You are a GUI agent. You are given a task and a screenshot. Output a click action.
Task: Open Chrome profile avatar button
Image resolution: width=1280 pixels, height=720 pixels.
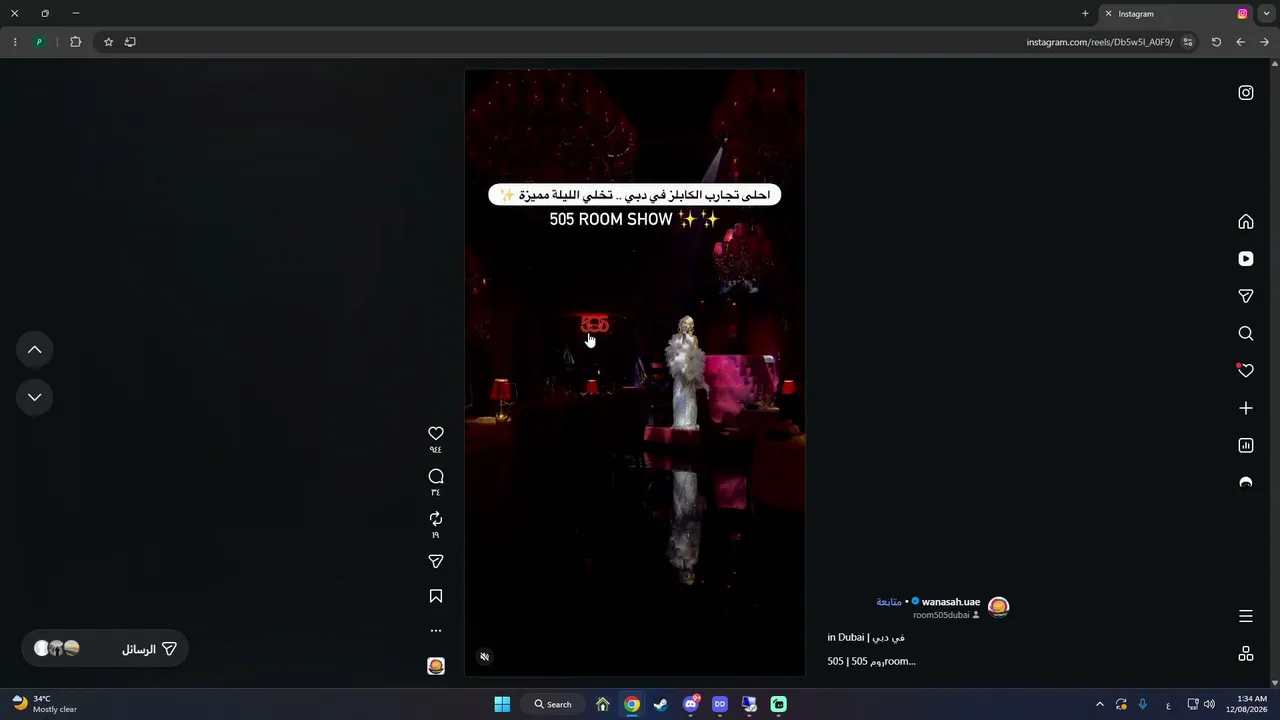tap(39, 42)
